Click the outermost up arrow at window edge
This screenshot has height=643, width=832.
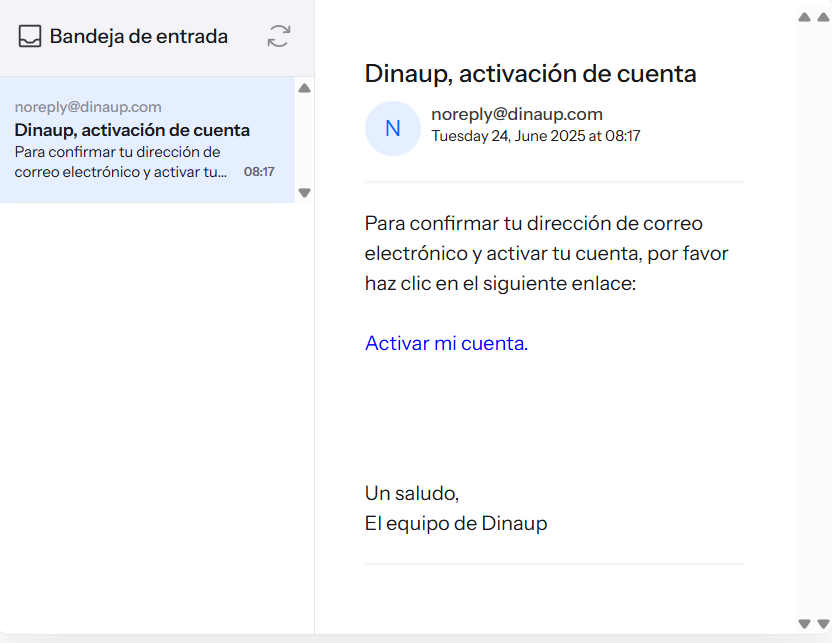822,17
